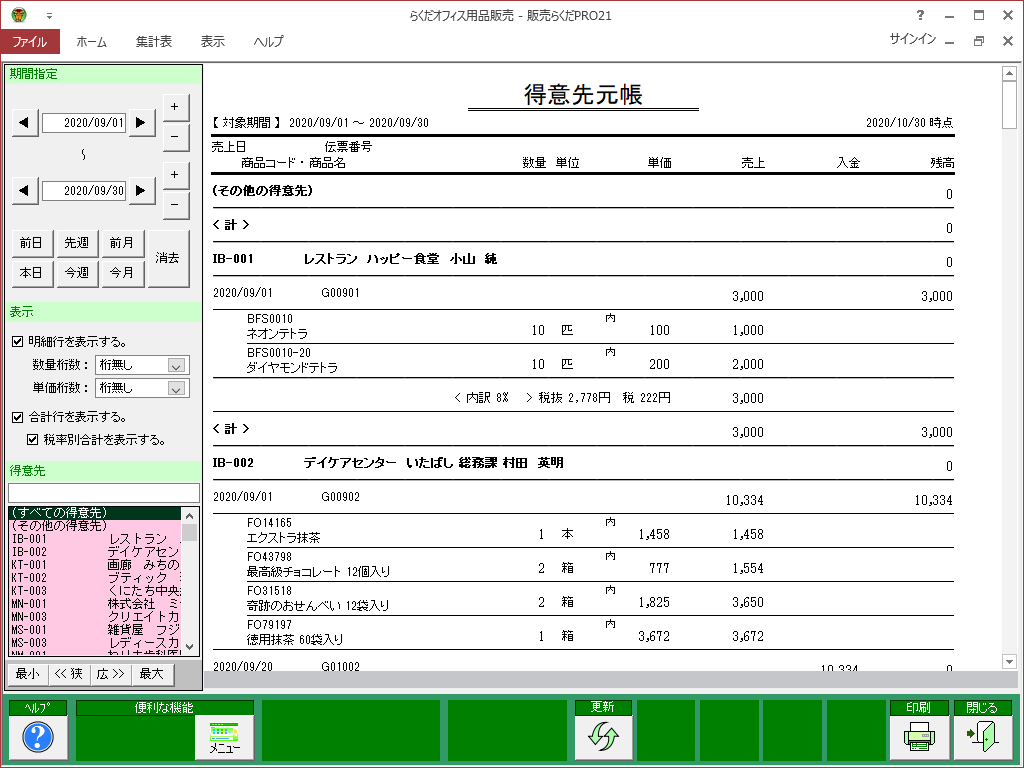
Task: Click the camel app icon in title bar
Action: click(x=19, y=14)
